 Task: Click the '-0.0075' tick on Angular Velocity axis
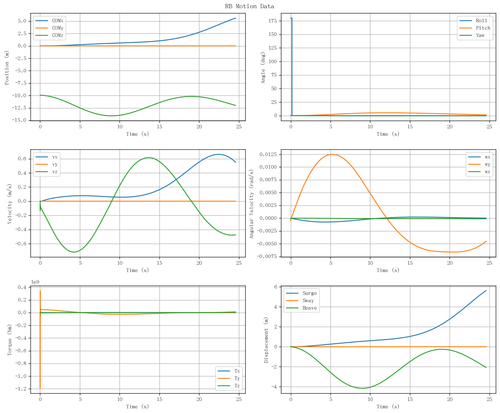click(x=267, y=256)
